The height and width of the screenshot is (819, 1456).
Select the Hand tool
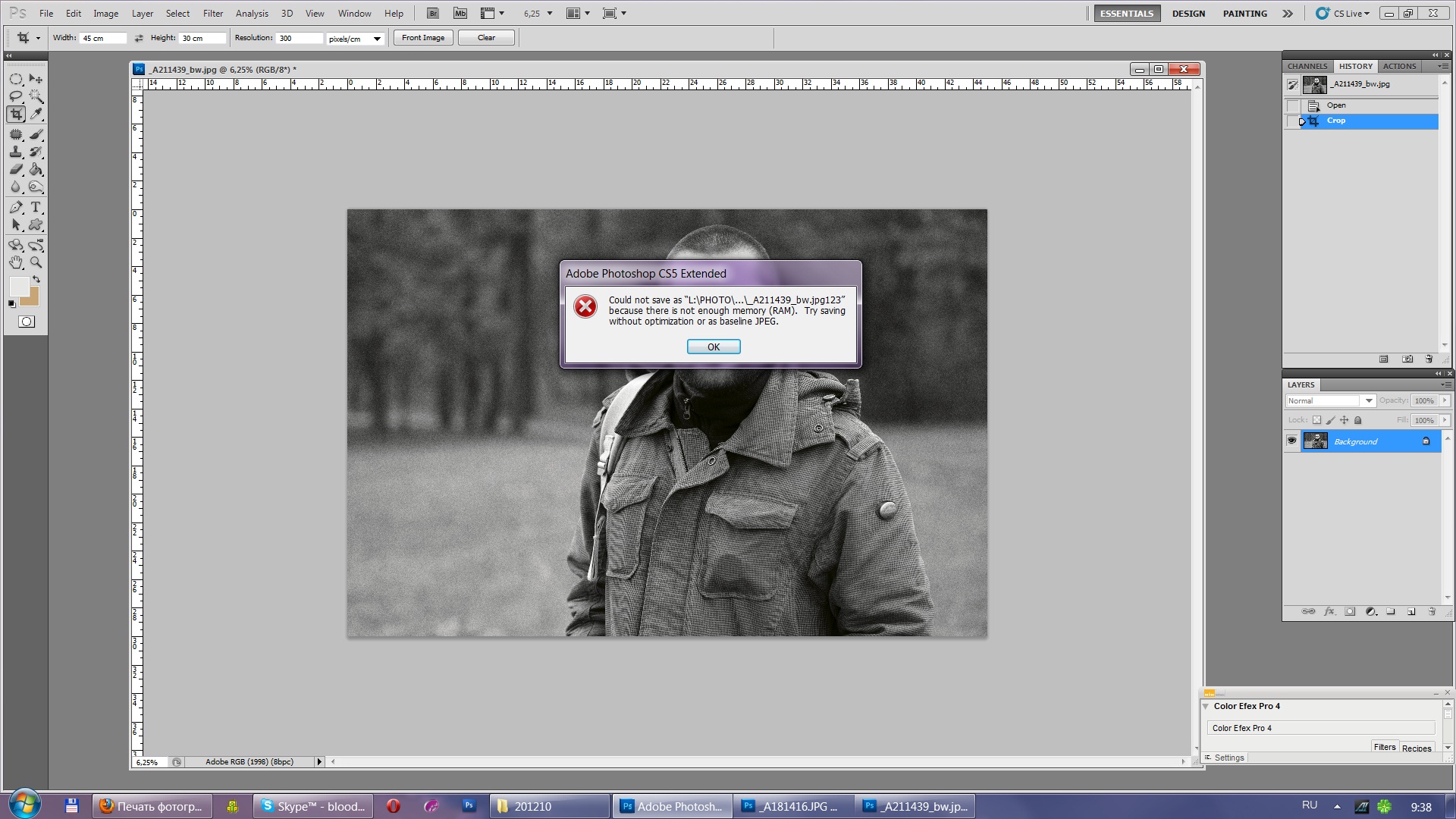[x=16, y=262]
